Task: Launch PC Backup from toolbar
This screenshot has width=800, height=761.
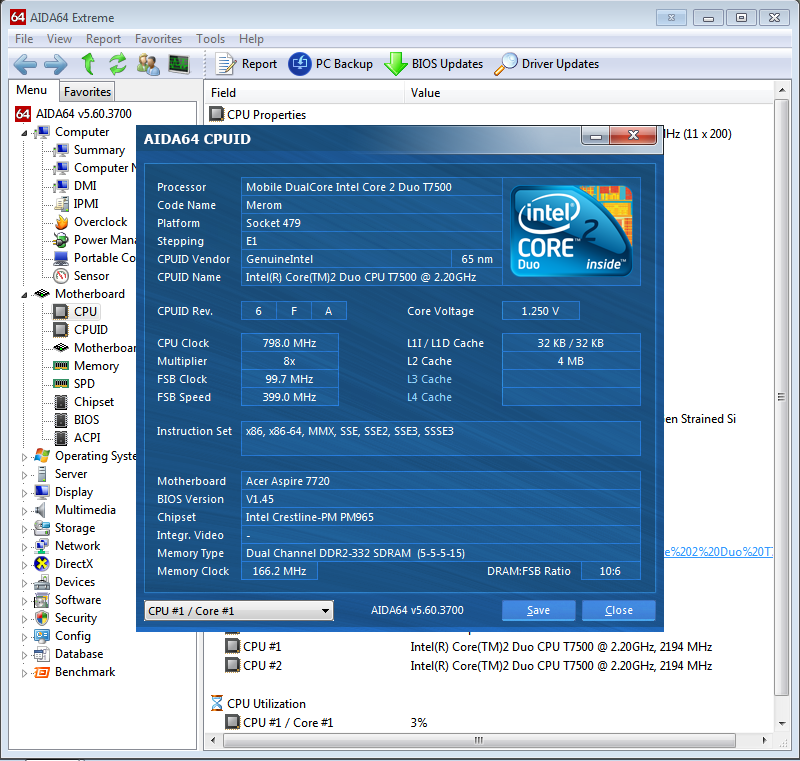Action: tap(331, 64)
